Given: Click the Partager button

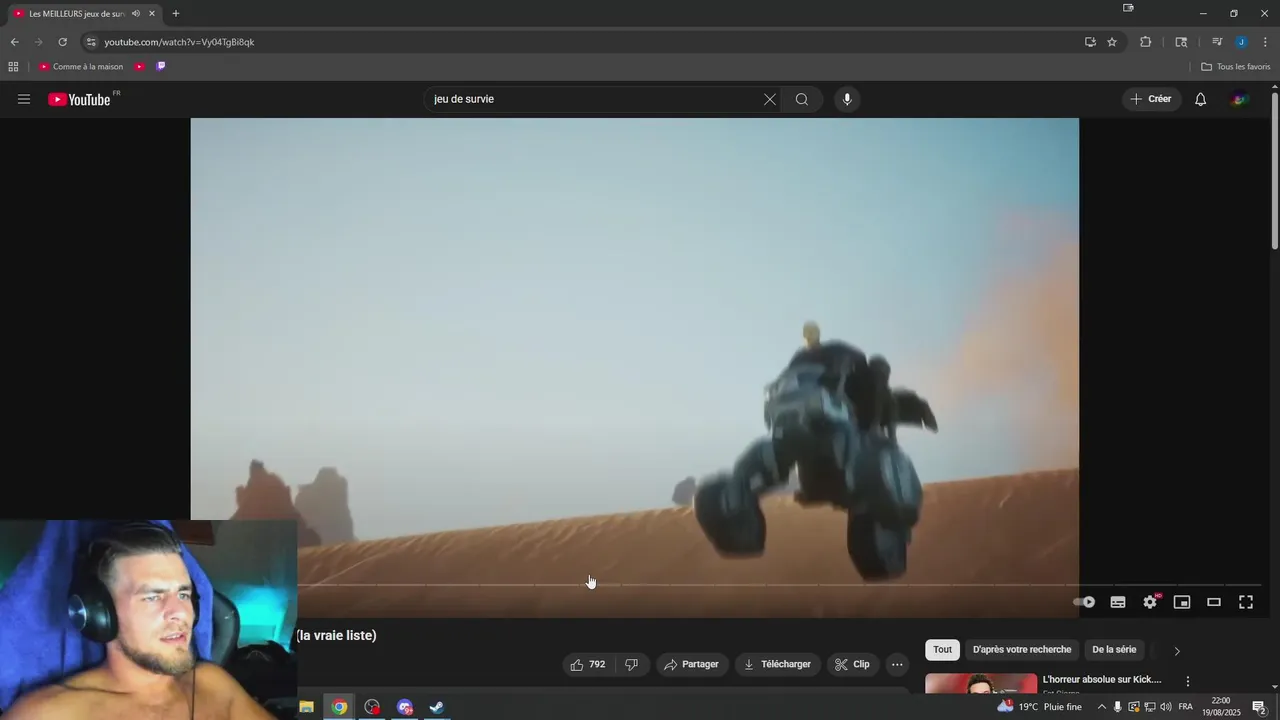Looking at the screenshot, I should pos(692,664).
